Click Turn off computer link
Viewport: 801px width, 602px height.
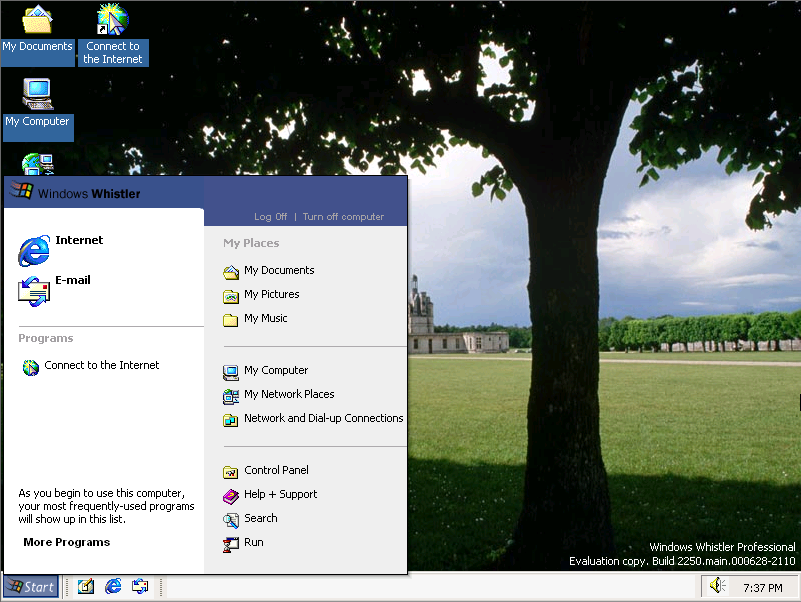click(x=343, y=217)
